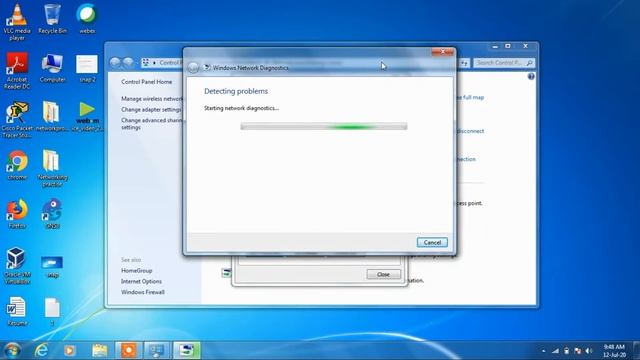Select the blank file under snap
Viewport: 640px width, 360px height.
click(x=52, y=311)
